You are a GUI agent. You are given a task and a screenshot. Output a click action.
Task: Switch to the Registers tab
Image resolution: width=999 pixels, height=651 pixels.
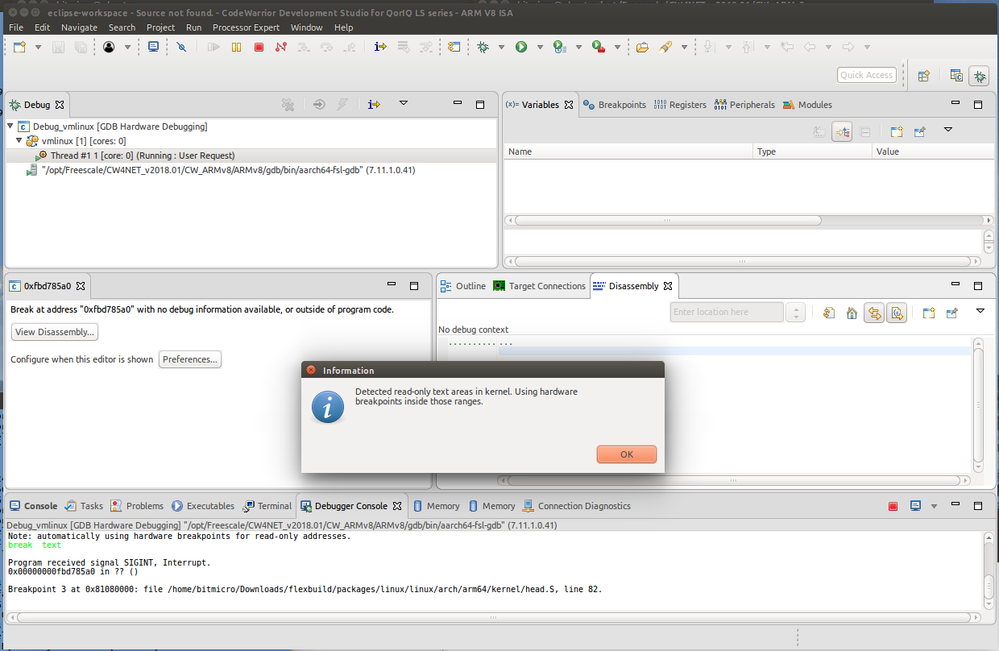pyautogui.click(x=680, y=105)
